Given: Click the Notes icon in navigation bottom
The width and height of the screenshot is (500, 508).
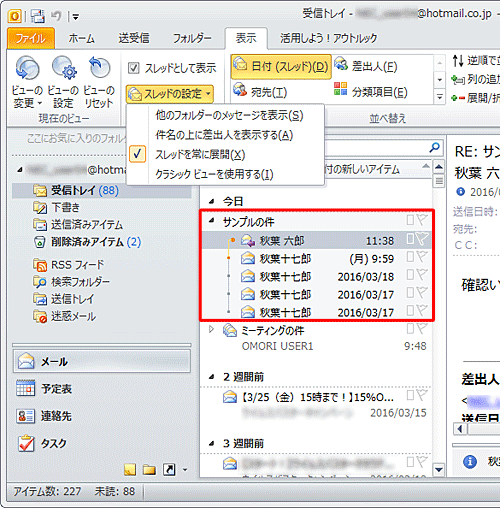Looking at the screenshot, I should [x=130, y=470].
